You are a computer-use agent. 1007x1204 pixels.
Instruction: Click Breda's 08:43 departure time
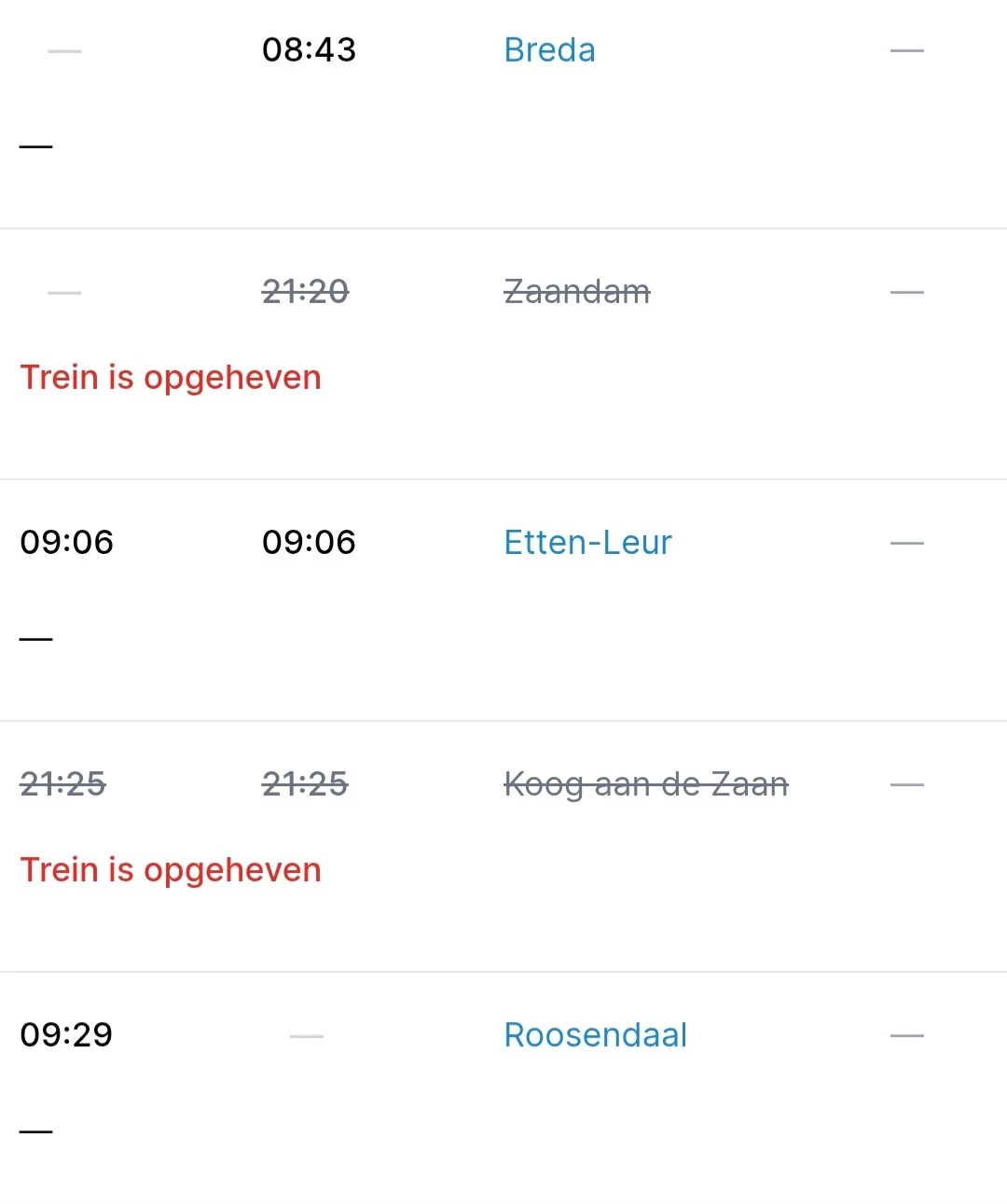tap(309, 50)
